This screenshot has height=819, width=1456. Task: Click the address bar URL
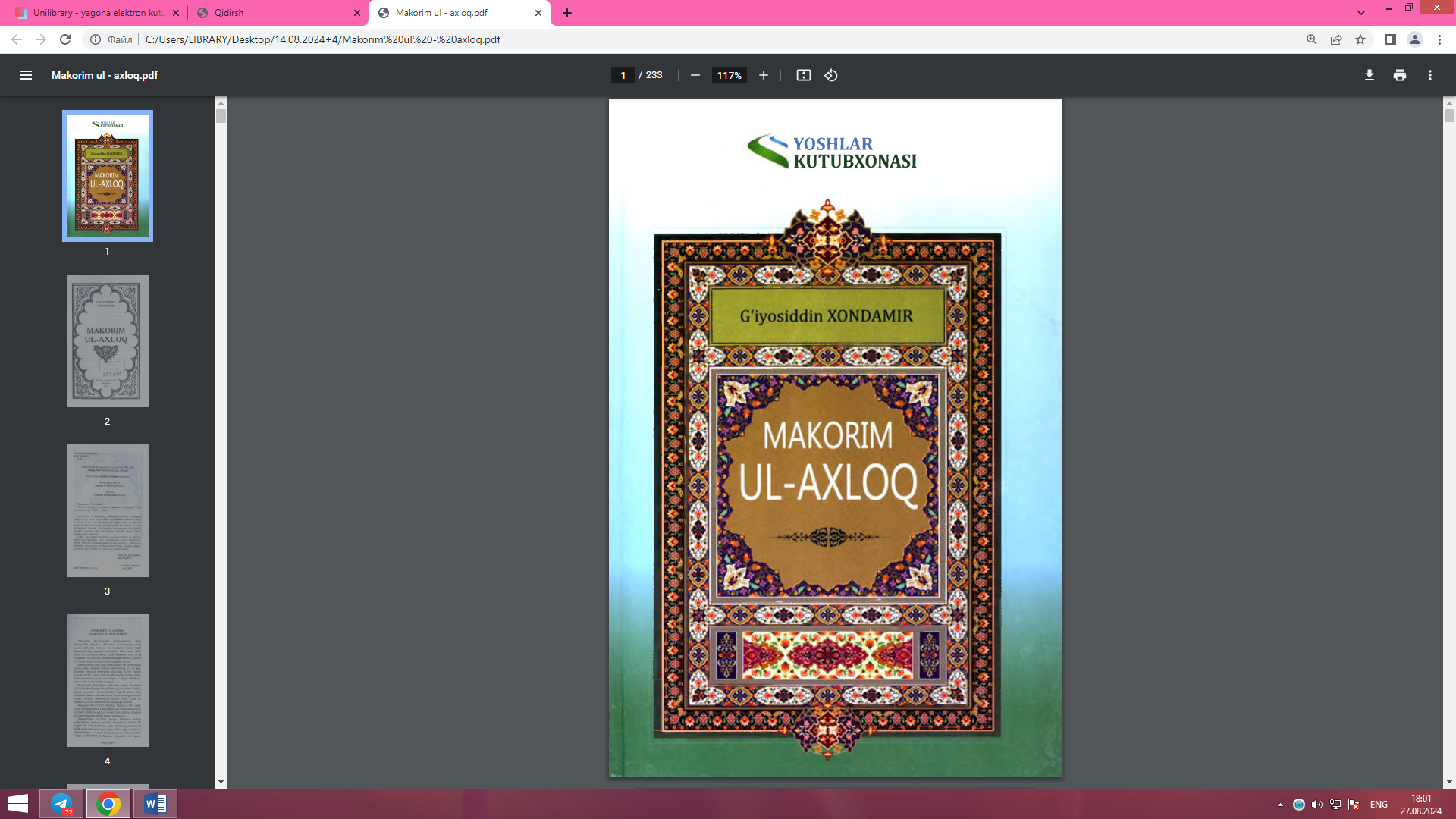(x=323, y=39)
